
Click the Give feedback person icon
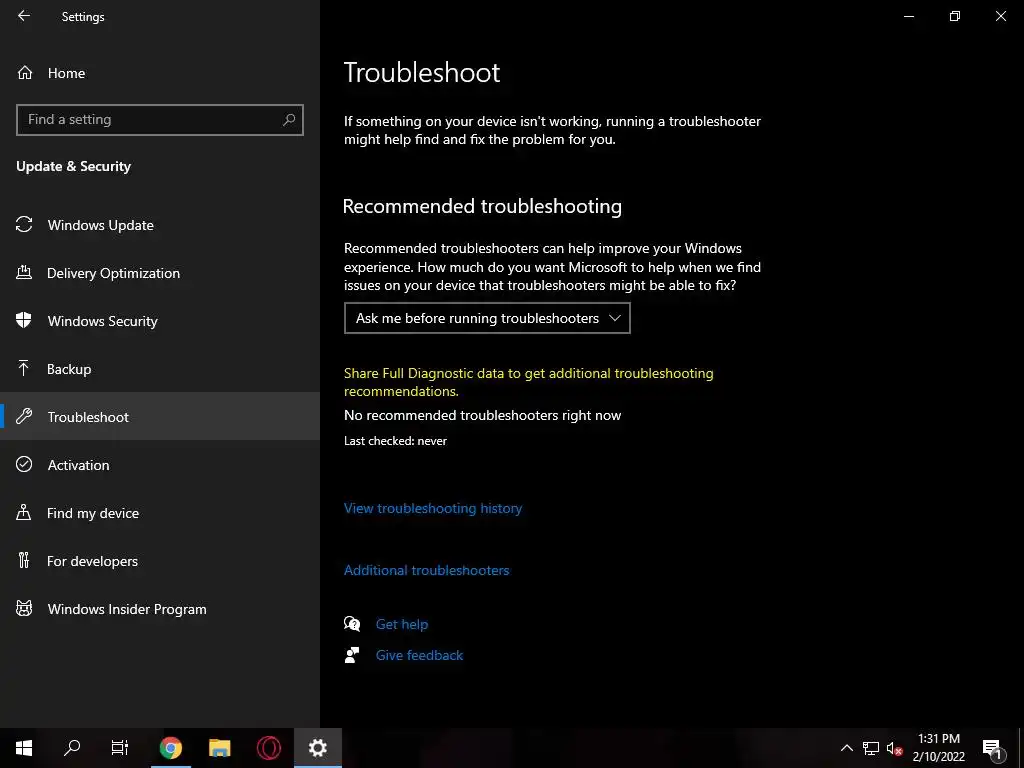point(352,655)
